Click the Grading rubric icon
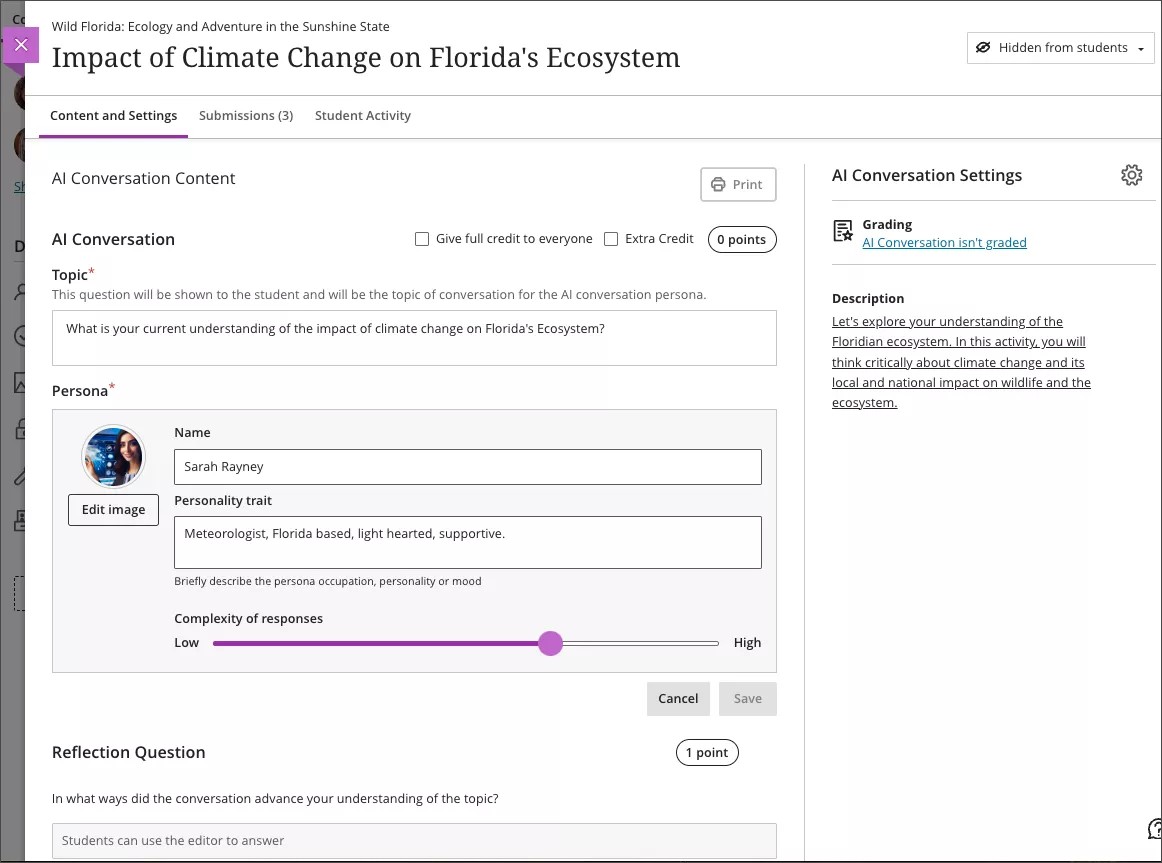The height and width of the screenshot is (863, 1162). [x=843, y=232]
